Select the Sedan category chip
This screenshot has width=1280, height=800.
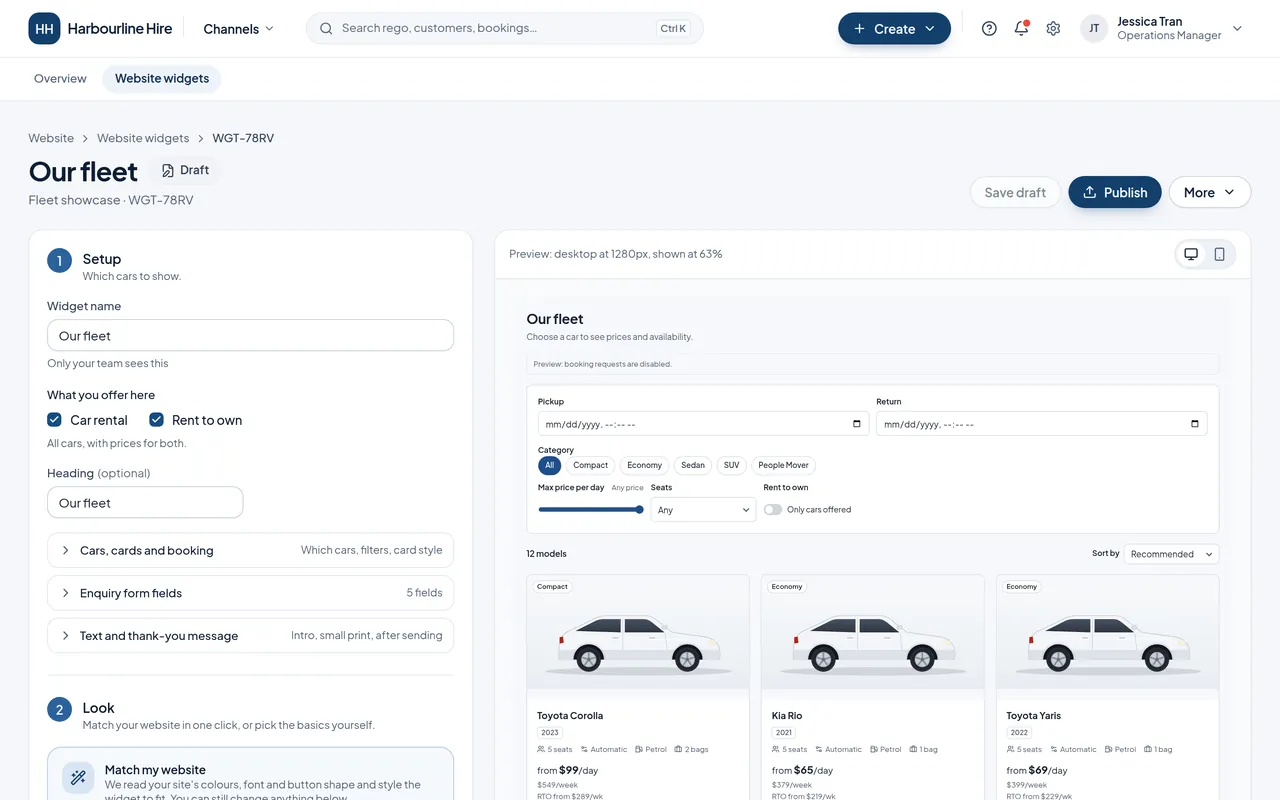point(693,465)
